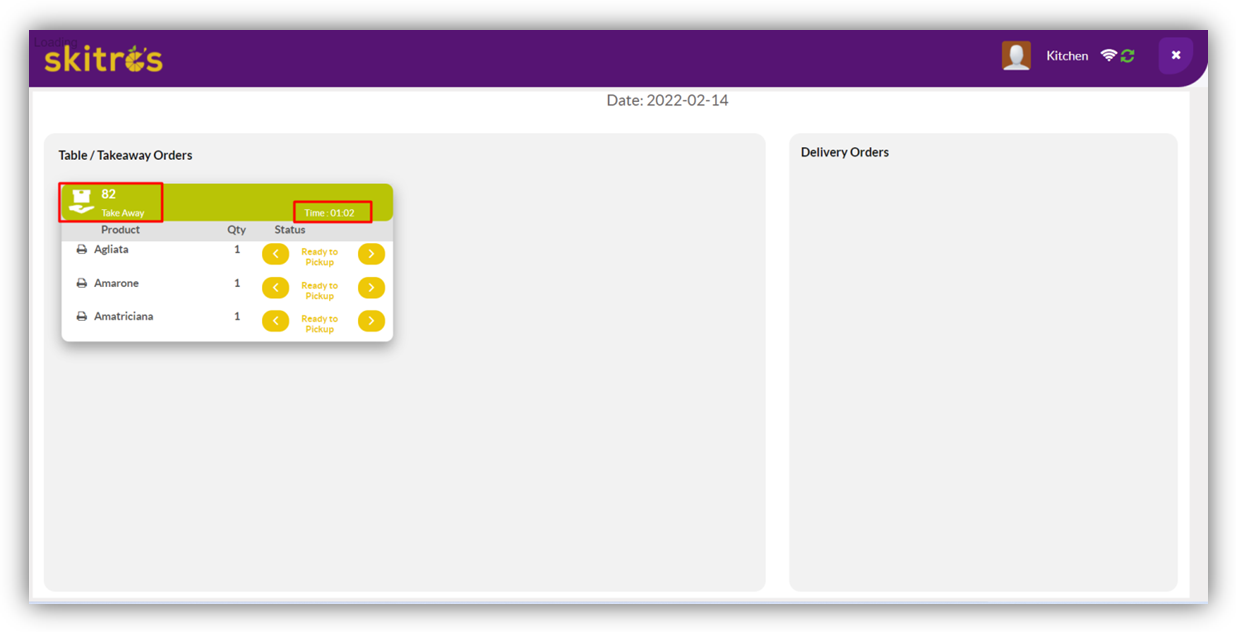Click the green refresh sync icon
The width and height of the screenshot is (1236, 632).
1128,56
